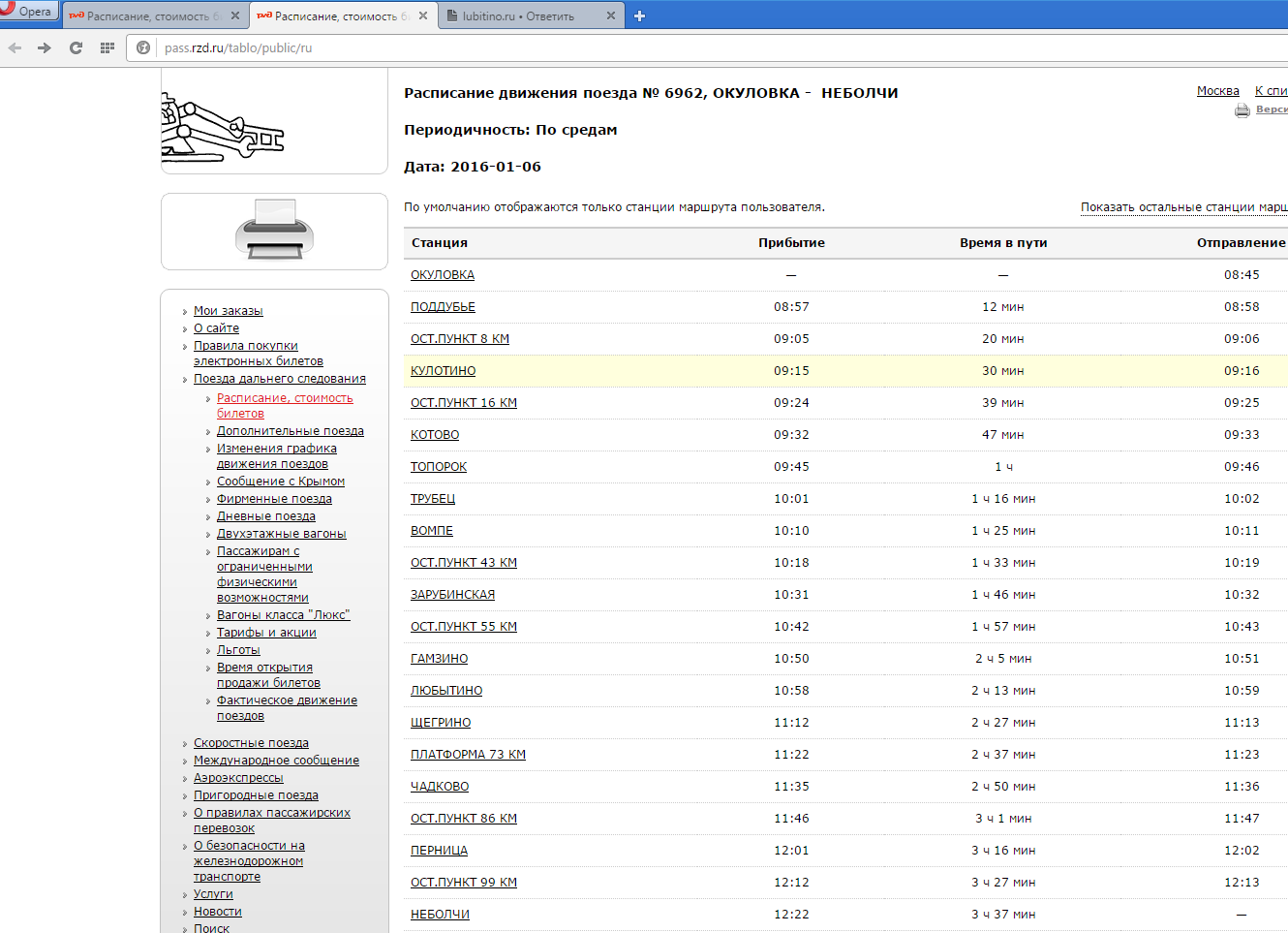Viewport: 1288px width, 933px height.
Task: Click the browser forward arrow button
Action: pos(45,47)
